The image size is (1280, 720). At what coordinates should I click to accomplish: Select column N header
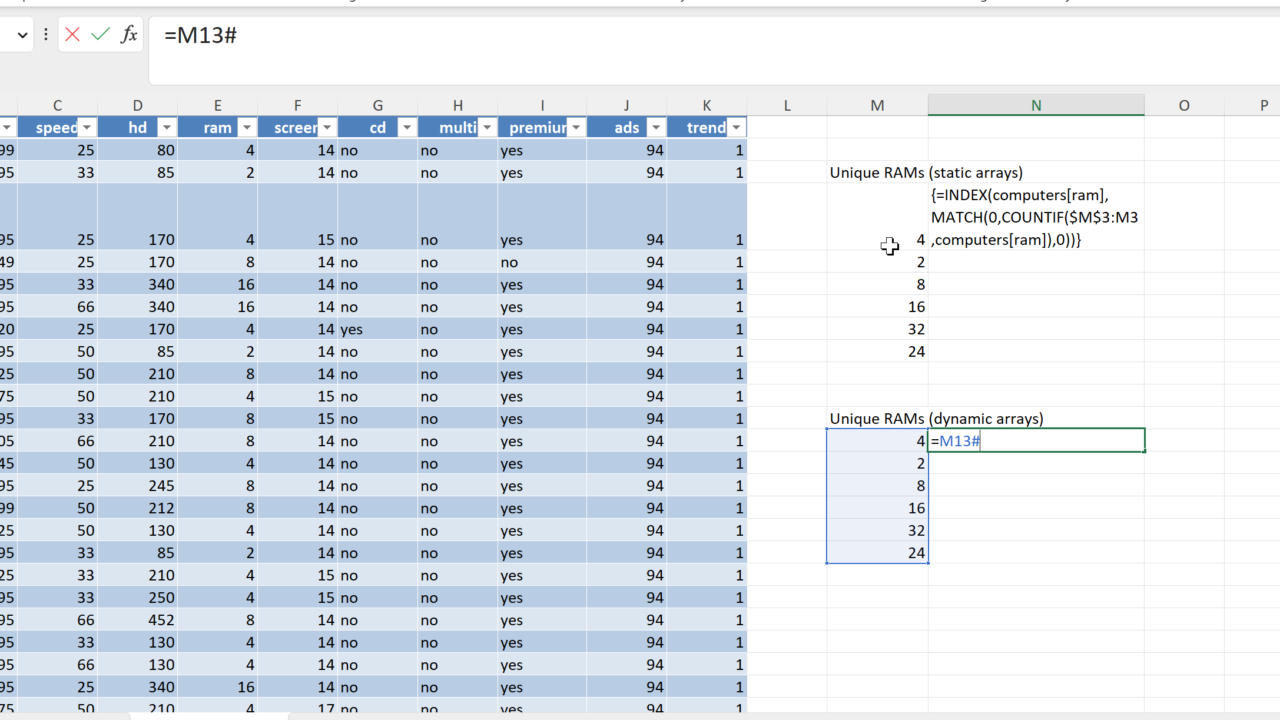click(1036, 105)
